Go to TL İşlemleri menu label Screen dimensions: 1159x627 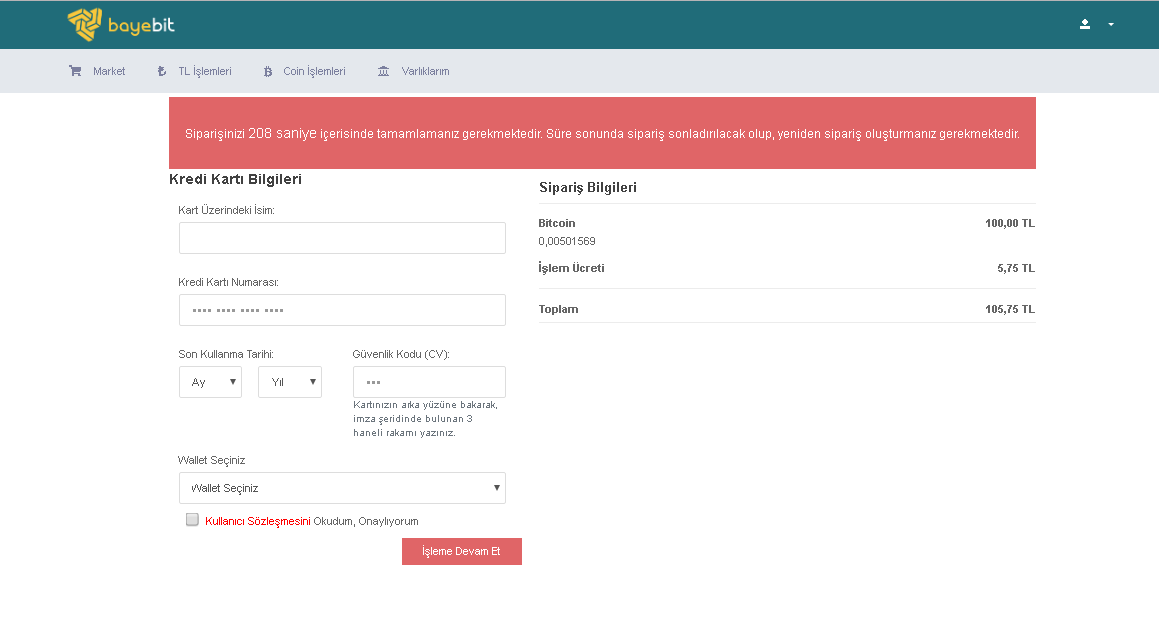point(204,71)
